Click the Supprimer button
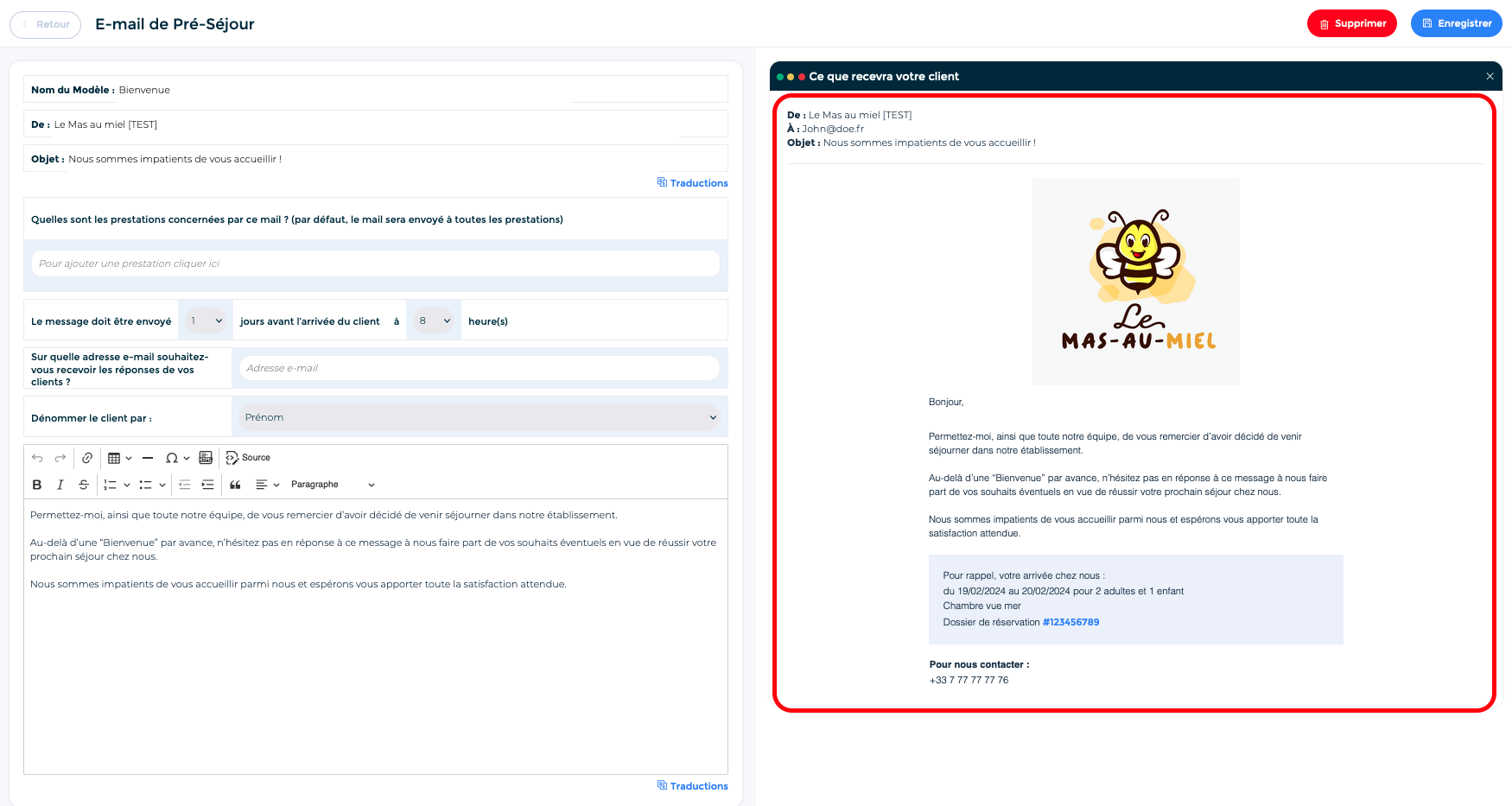The image size is (1512, 806). [x=1351, y=23]
